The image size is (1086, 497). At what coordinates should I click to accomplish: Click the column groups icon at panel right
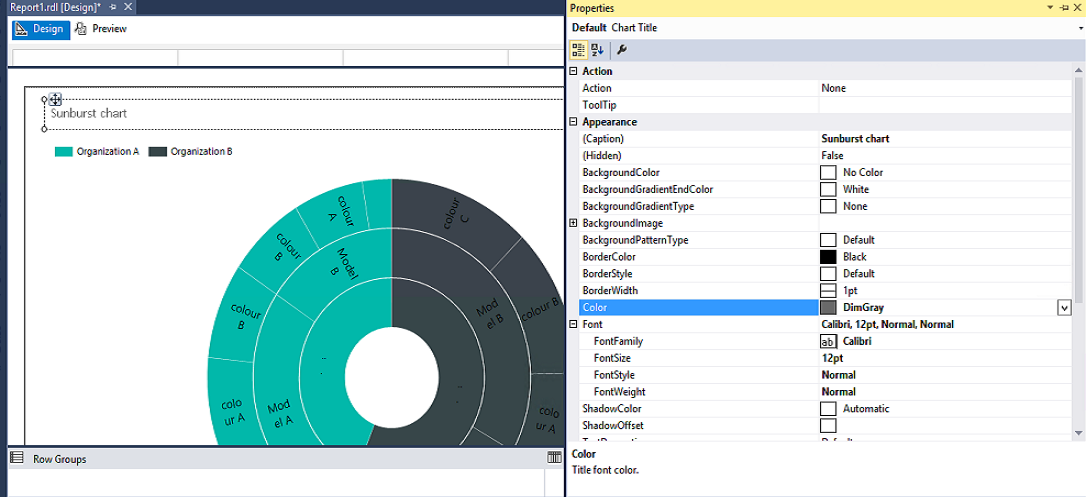pos(554,458)
